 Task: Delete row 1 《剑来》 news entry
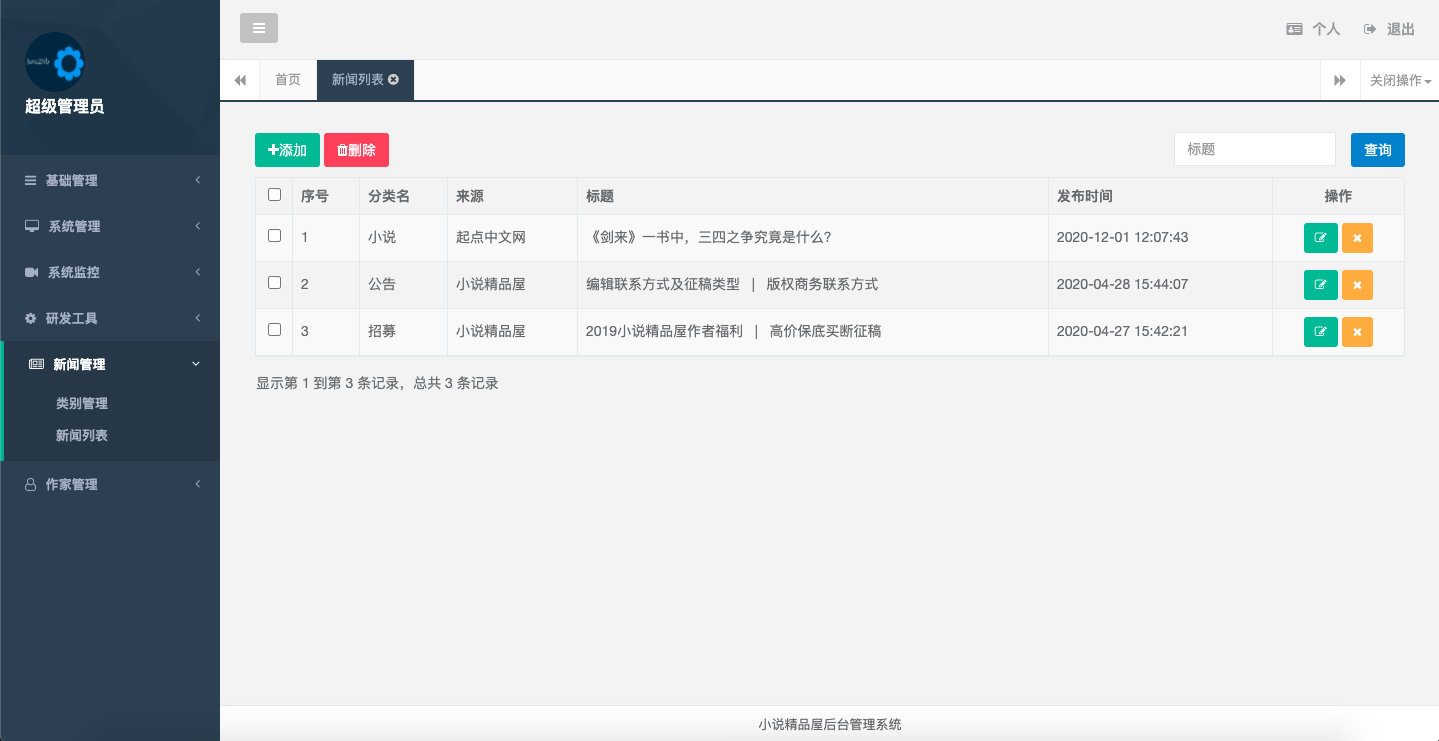(1357, 238)
